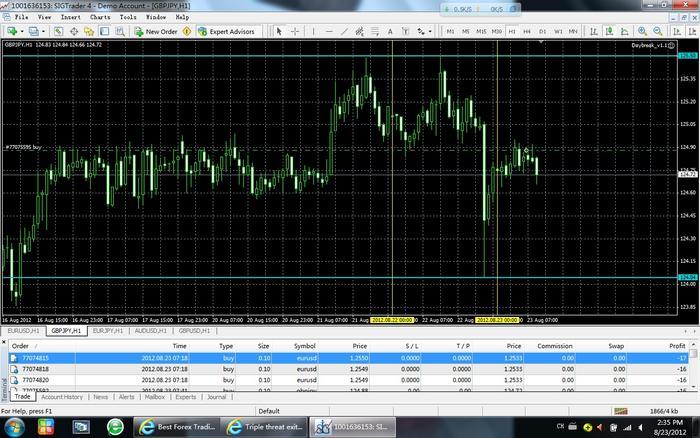Image resolution: width=700 pixels, height=438 pixels.
Task: Select the cursor arrow tool
Action: click(x=279, y=31)
